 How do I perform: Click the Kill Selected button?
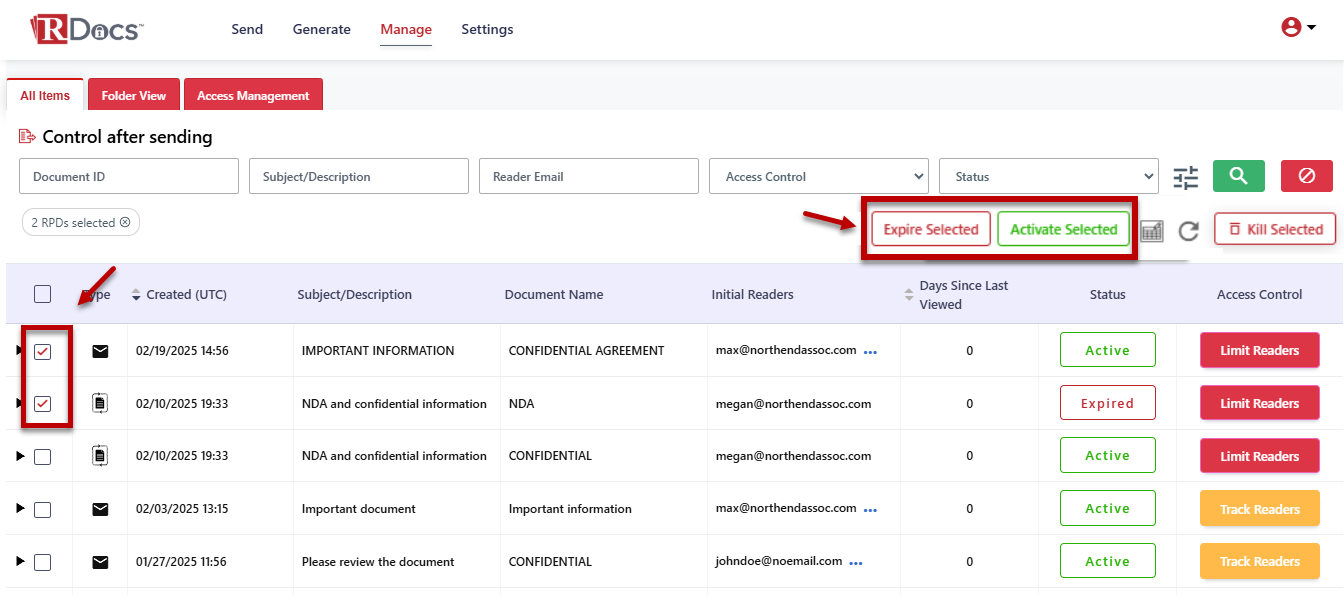[x=1275, y=229]
